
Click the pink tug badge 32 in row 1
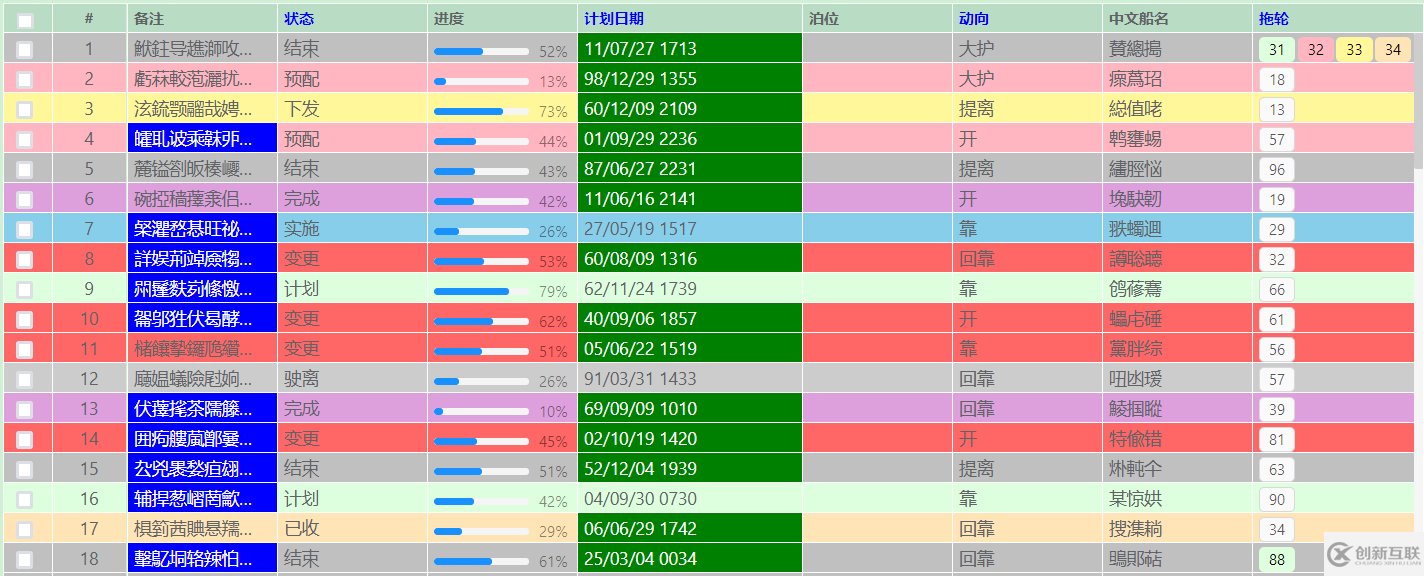click(1316, 50)
